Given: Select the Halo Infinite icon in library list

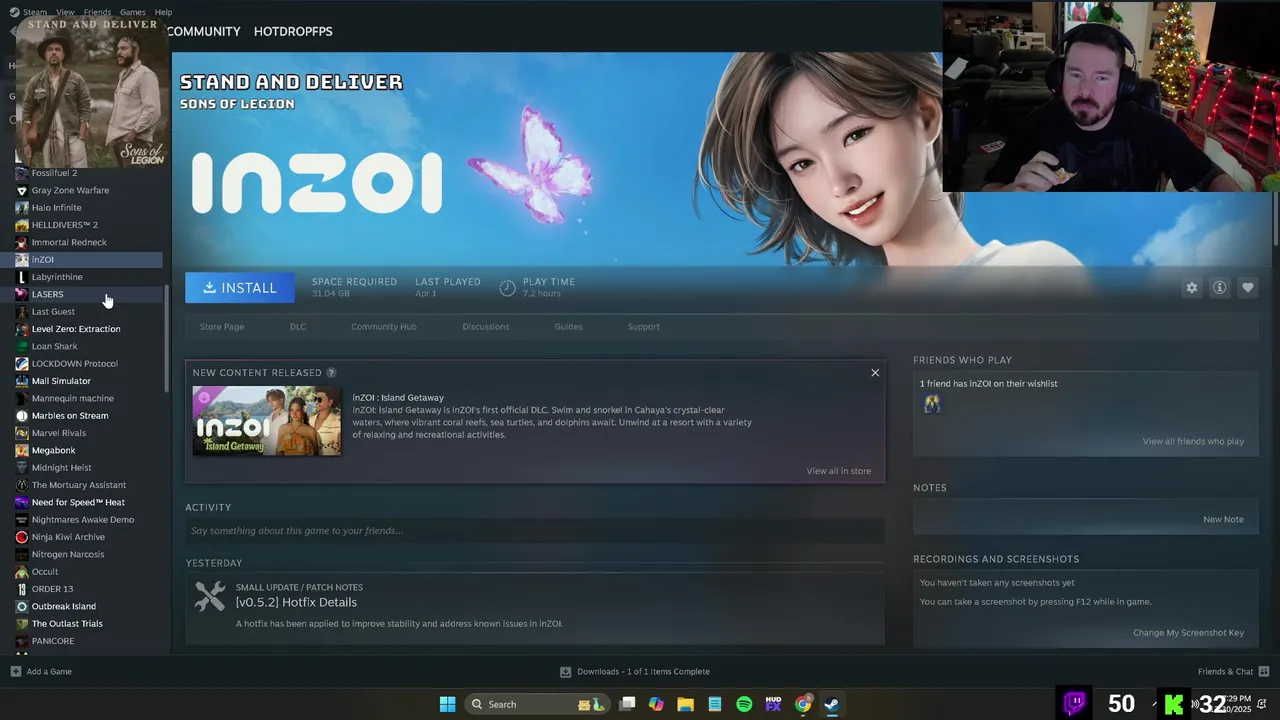Looking at the screenshot, I should [x=22, y=207].
